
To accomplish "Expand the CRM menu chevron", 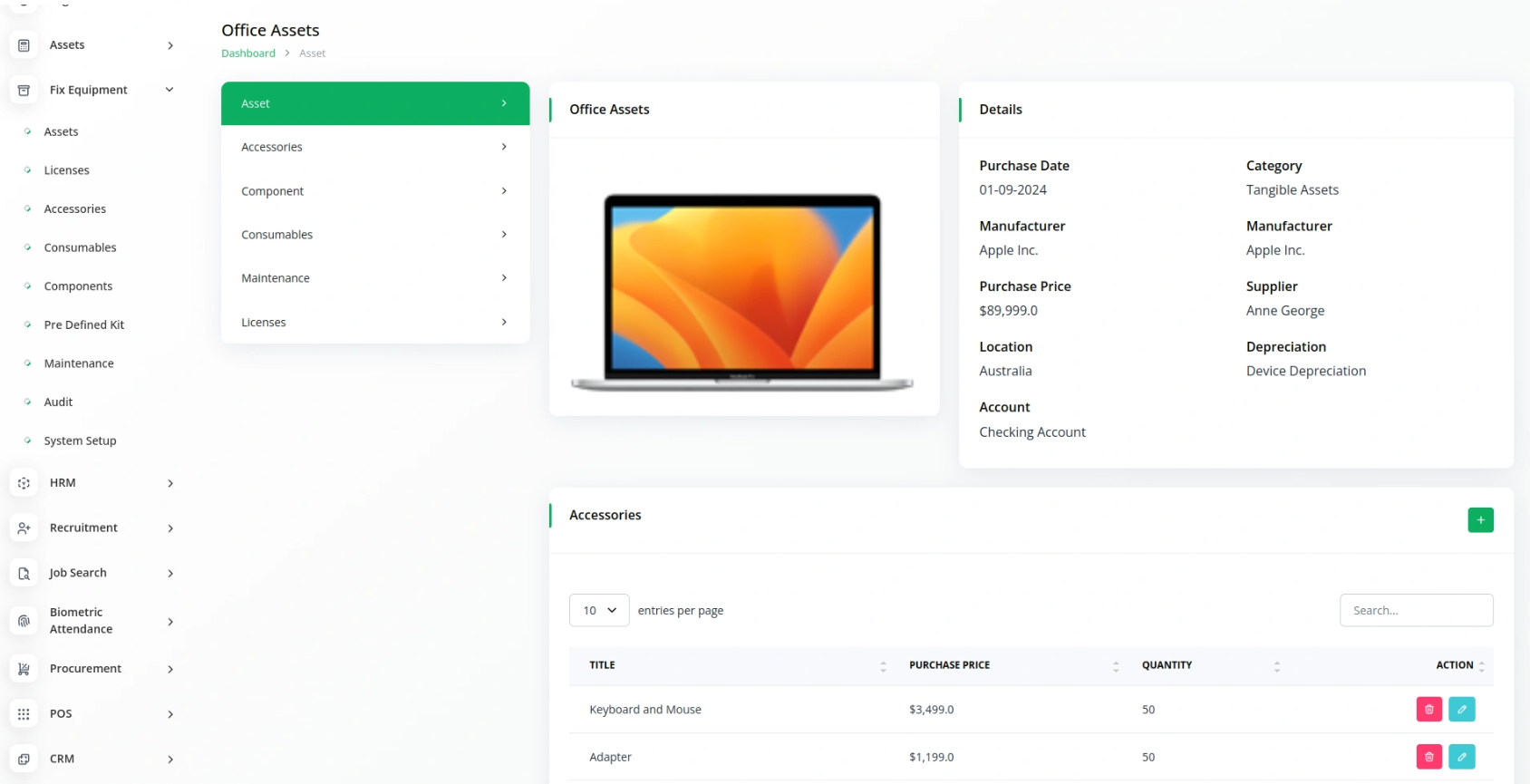I will 170,760.
